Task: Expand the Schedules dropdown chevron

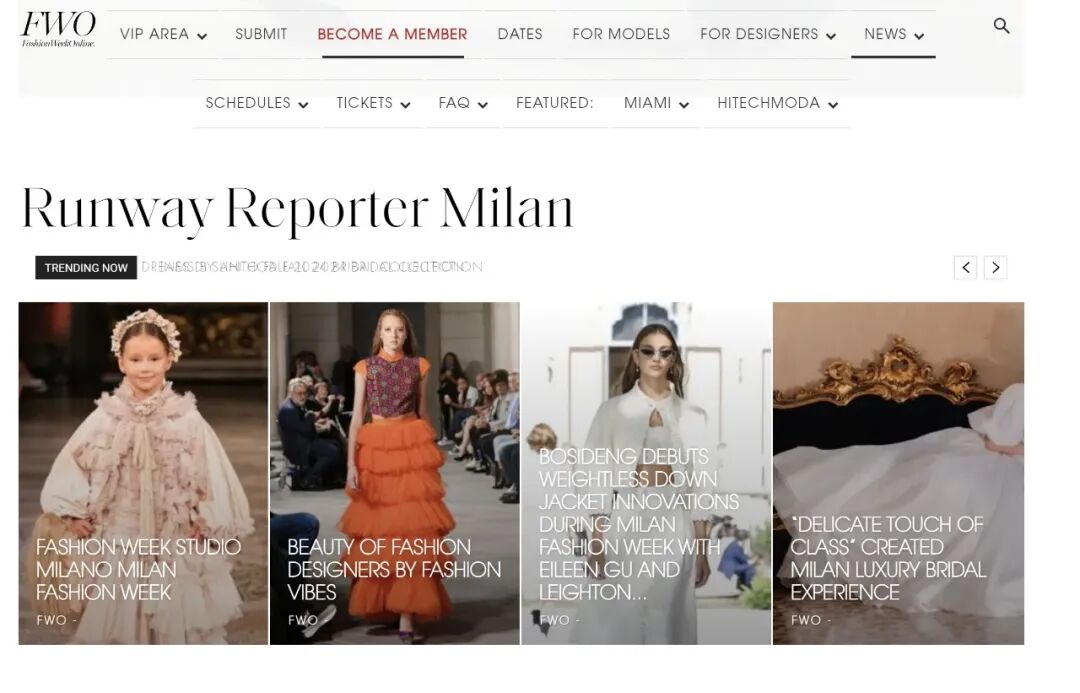Action: tap(303, 105)
